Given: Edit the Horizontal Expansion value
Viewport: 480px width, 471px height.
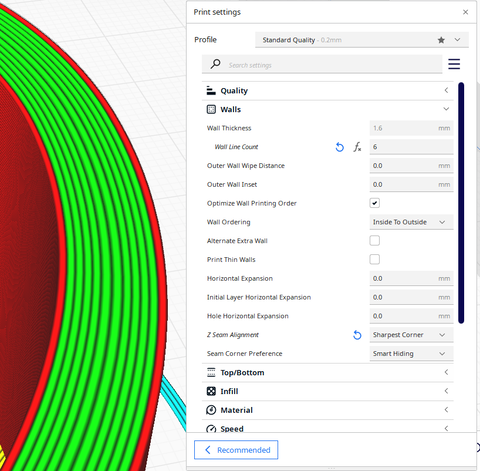Looking at the screenshot, I should click(x=411, y=278).
